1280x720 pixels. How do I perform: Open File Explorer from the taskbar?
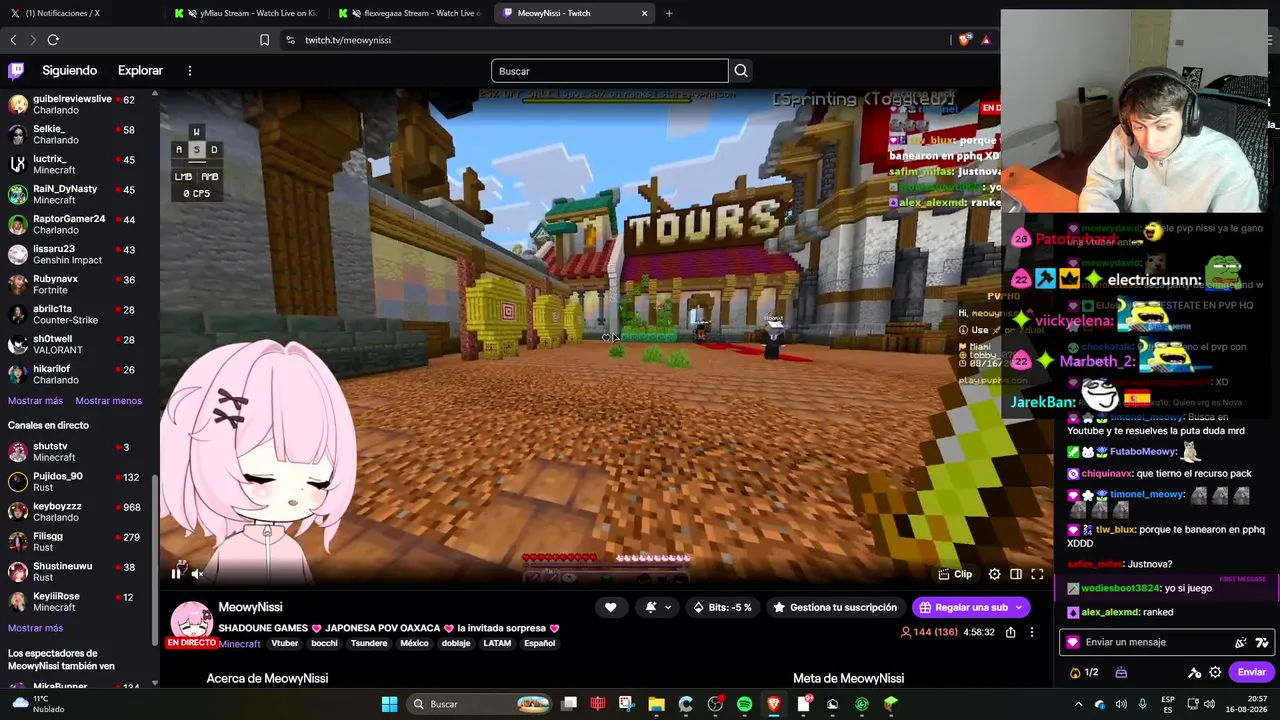click(656, 704)
